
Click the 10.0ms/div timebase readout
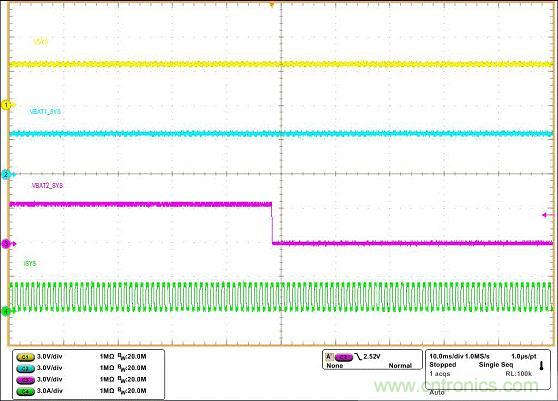(x=446, y=356)
